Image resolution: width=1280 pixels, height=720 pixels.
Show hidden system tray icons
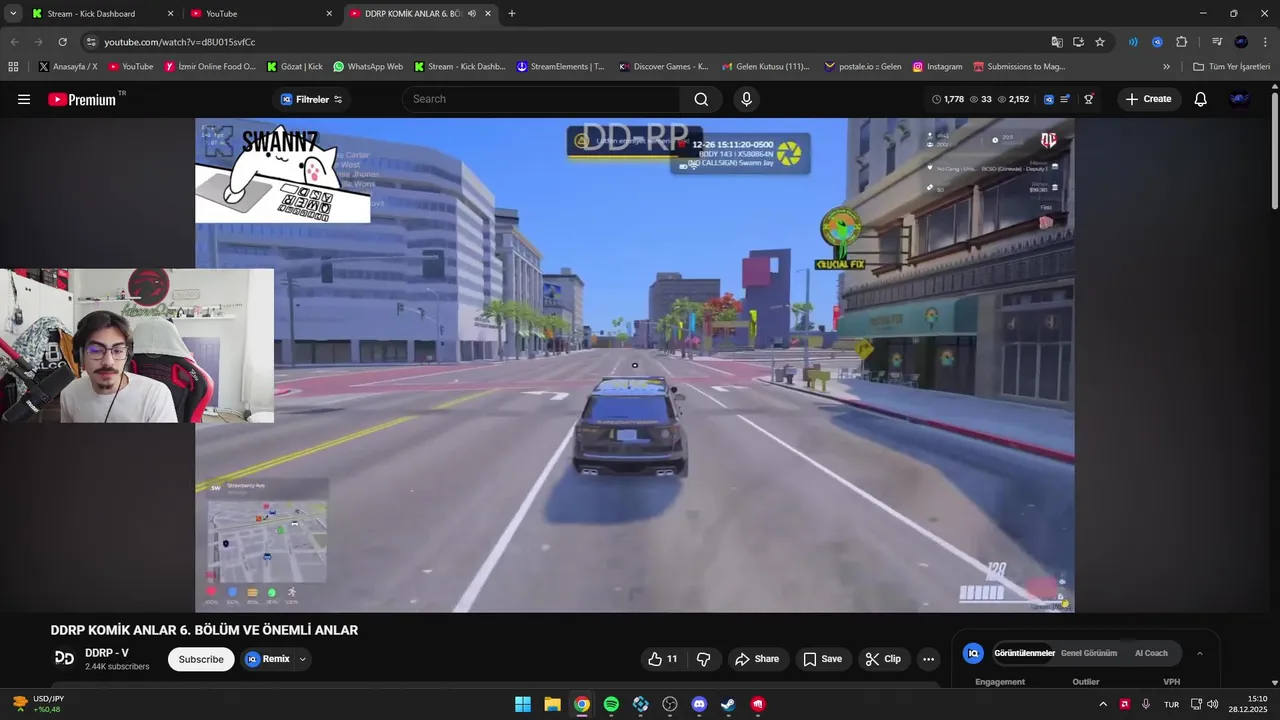tap(1103, 704)
